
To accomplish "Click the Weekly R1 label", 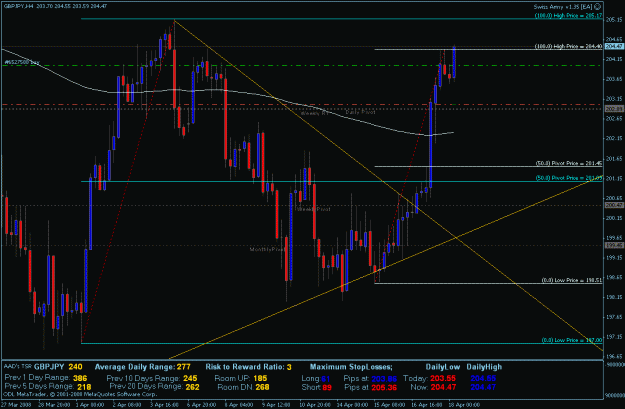I will 315,113.
